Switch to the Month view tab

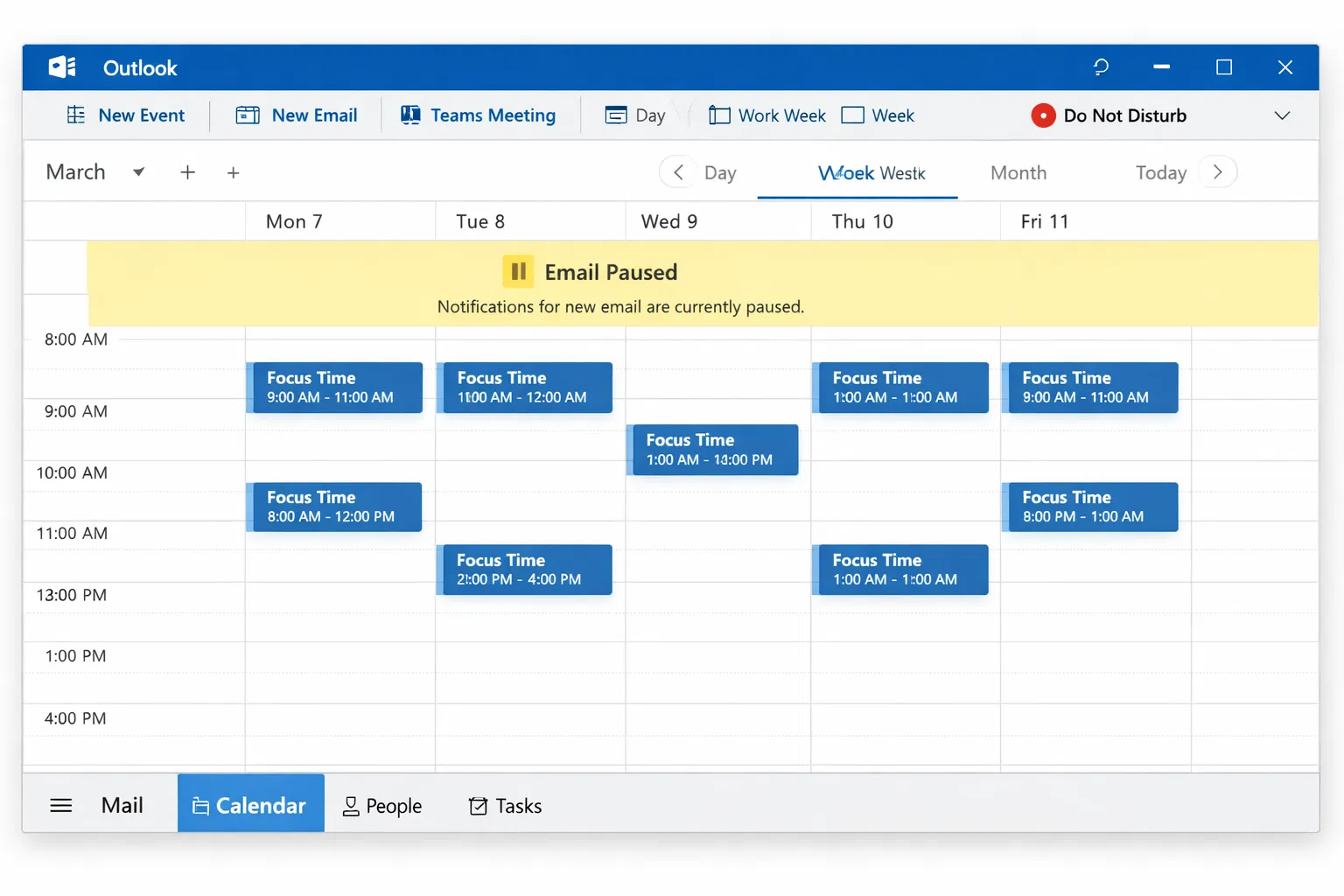pos(1018,172)
